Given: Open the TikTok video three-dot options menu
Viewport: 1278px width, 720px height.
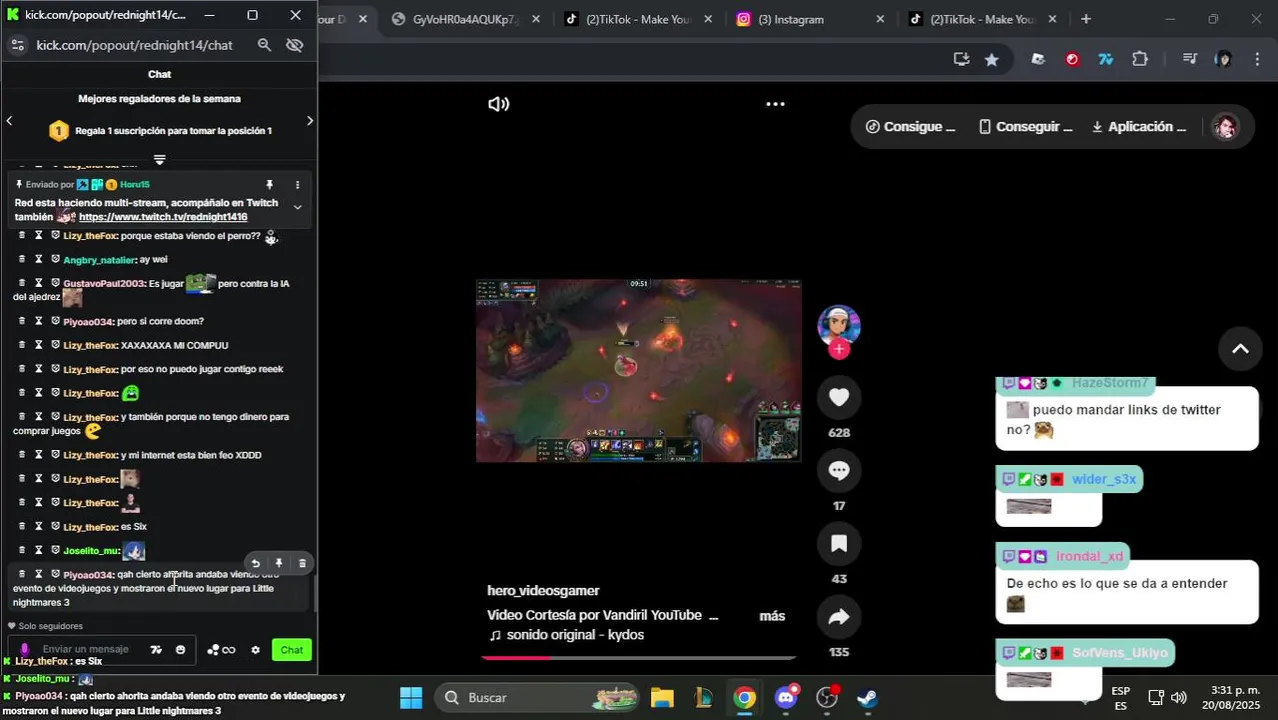Looking at the screenshot, I should [x=775, y=104].
